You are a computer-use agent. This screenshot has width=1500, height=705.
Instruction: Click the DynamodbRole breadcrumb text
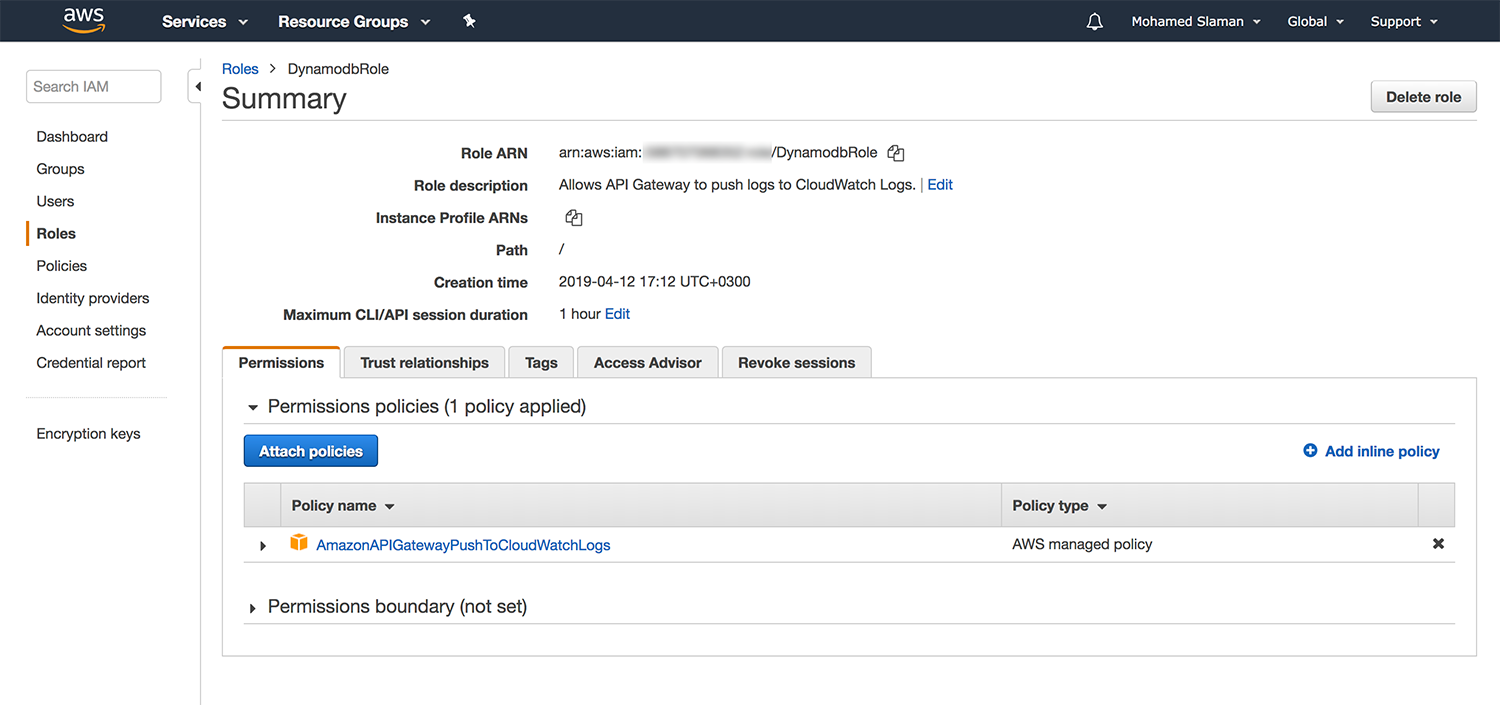pyautogui.click(x=338, y=69)
